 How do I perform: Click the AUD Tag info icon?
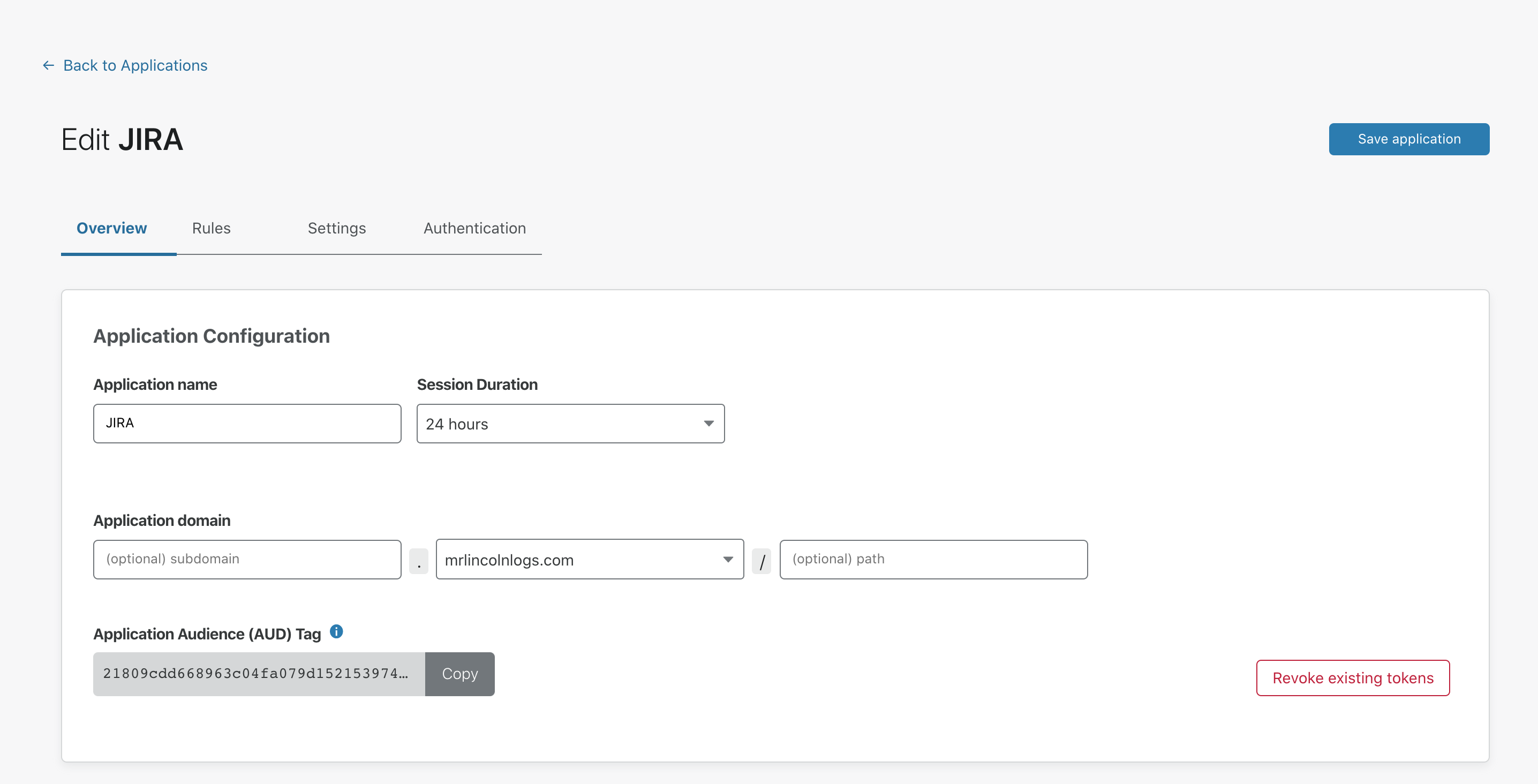click(336, 631)
